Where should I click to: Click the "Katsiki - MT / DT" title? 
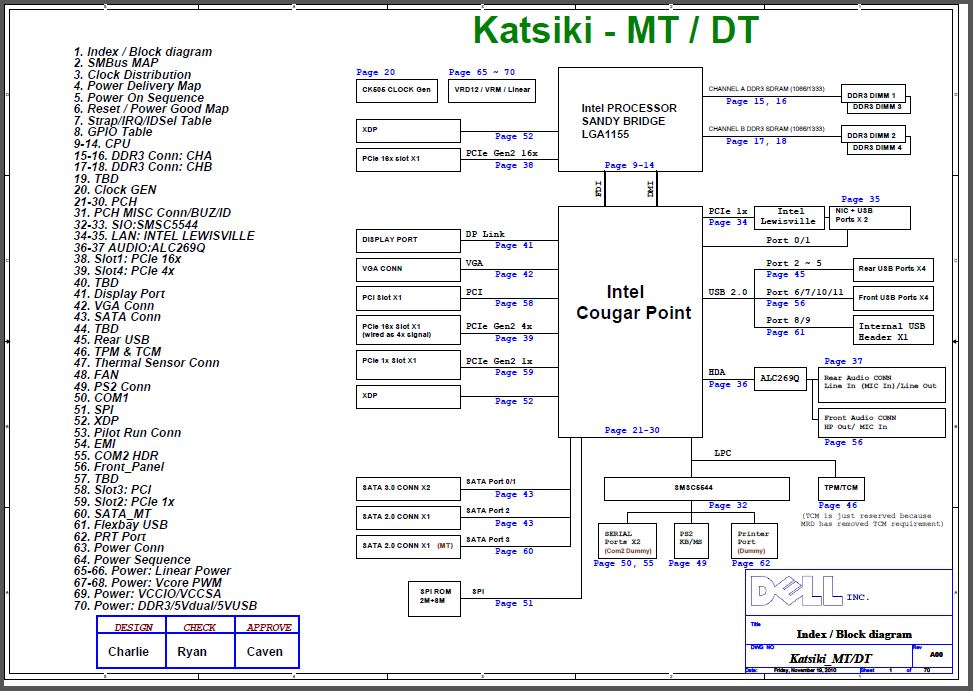tap(616, 30)
